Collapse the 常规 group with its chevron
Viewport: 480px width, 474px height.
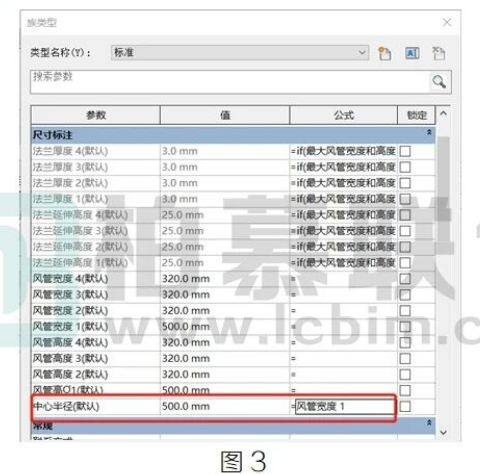[x=429, y=423]
